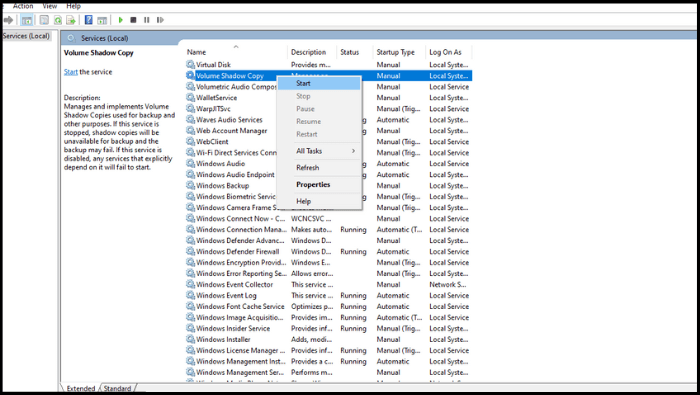The height and width of the screenshot is (395, 700).
Task: Click the Stop Service square toolbar icon
Action: (x=133, y=20)
